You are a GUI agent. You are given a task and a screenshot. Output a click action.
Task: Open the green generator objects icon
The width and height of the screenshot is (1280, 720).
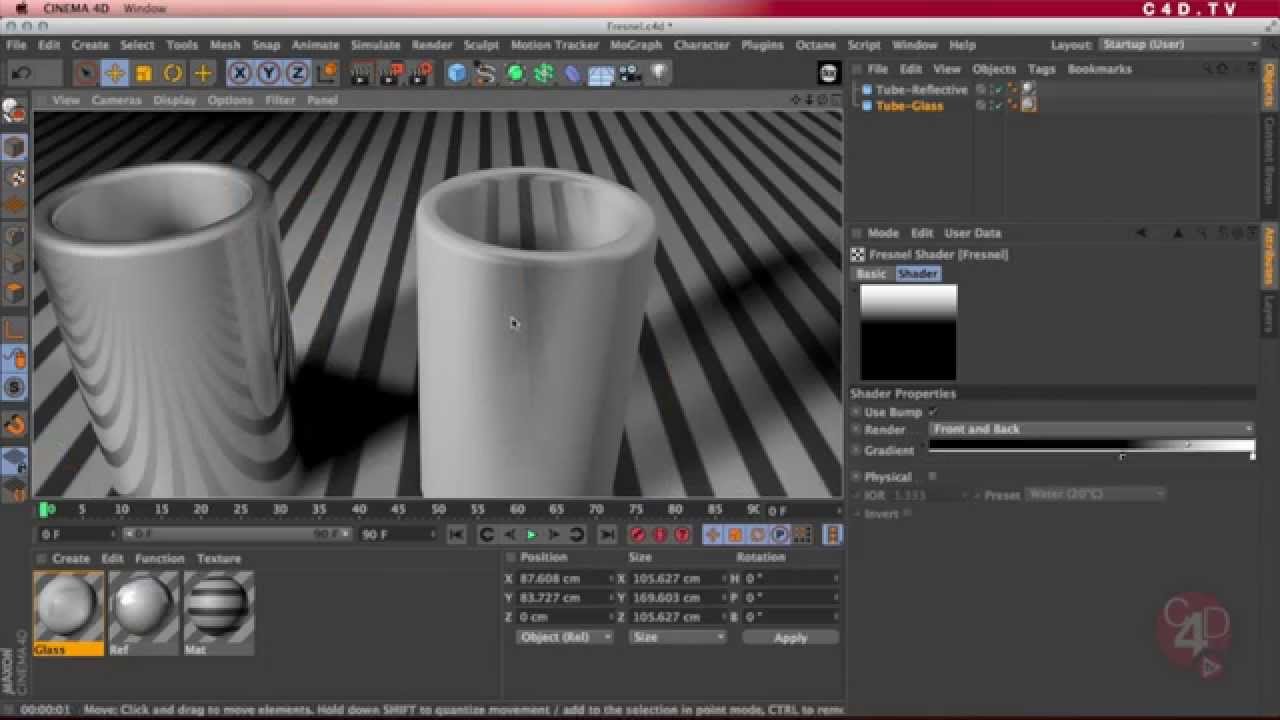click(515, 73)
